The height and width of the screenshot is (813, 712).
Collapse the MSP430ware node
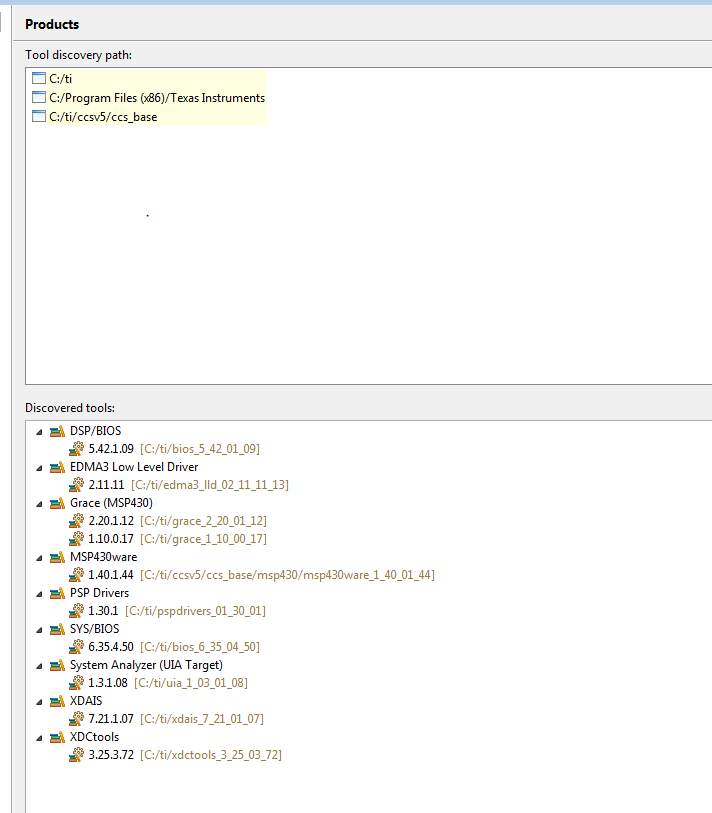[39, 558]
